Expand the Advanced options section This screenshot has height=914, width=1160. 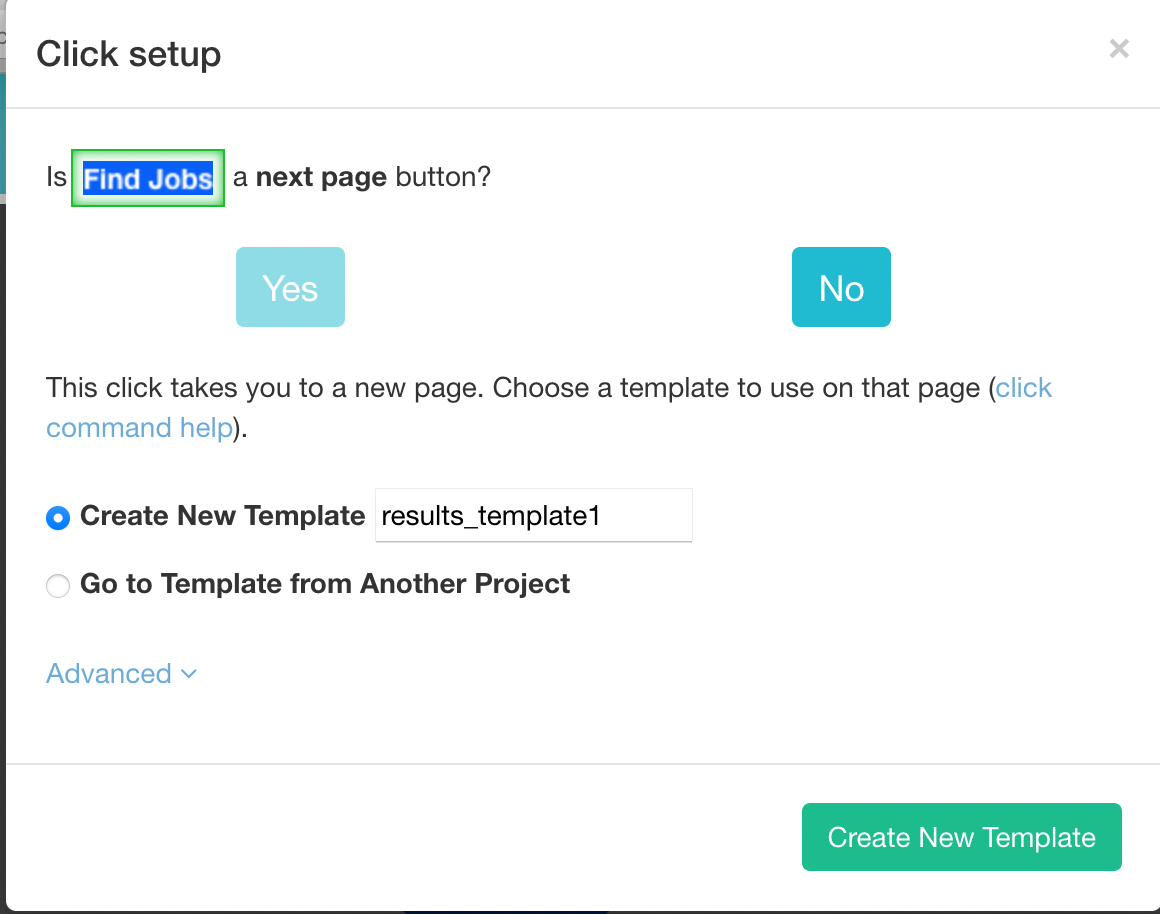click(109, 674)
